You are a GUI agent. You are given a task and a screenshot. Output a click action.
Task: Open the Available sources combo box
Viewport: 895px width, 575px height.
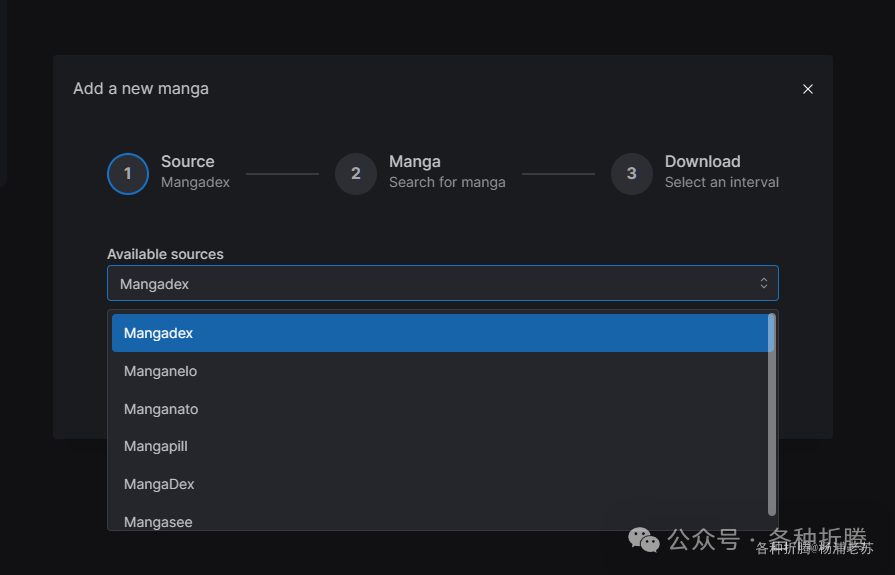pos(442,283)
